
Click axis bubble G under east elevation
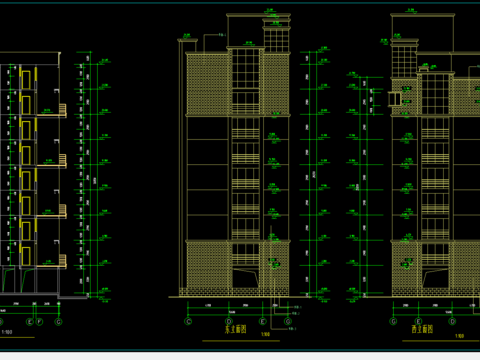pos(288,321)
